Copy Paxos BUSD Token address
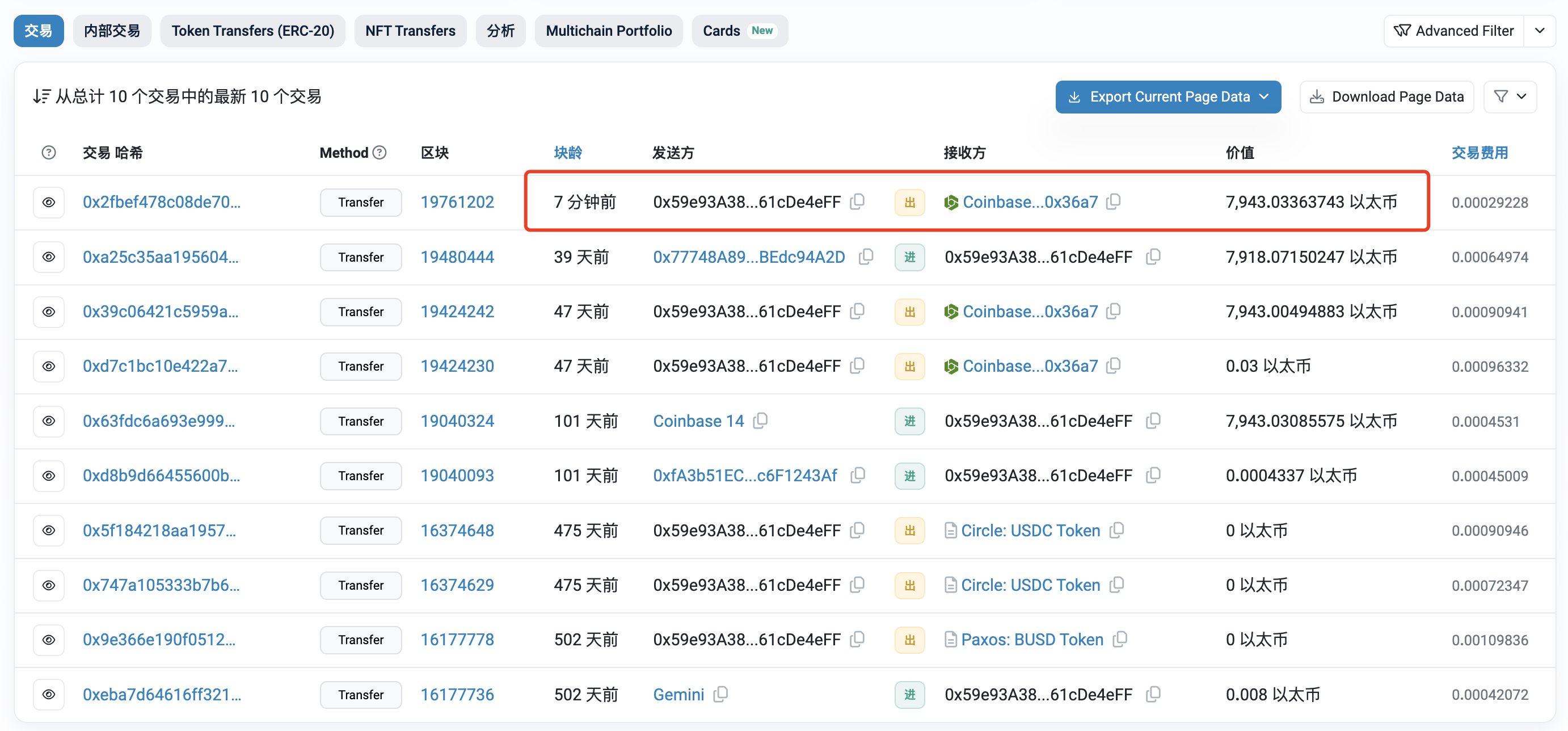 [x=1119, y=639]
